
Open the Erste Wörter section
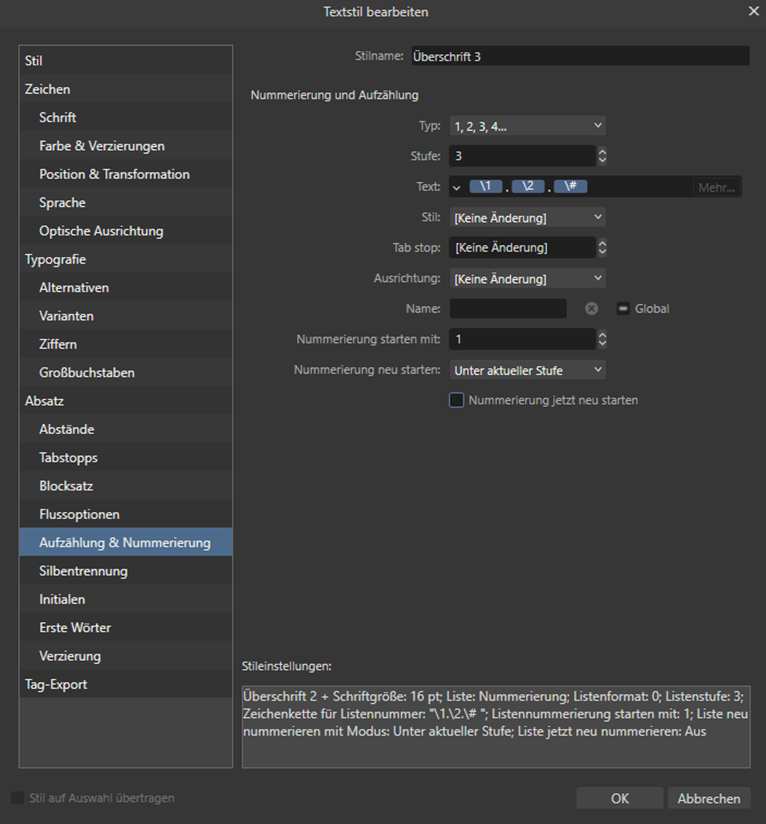coord(126,627)
